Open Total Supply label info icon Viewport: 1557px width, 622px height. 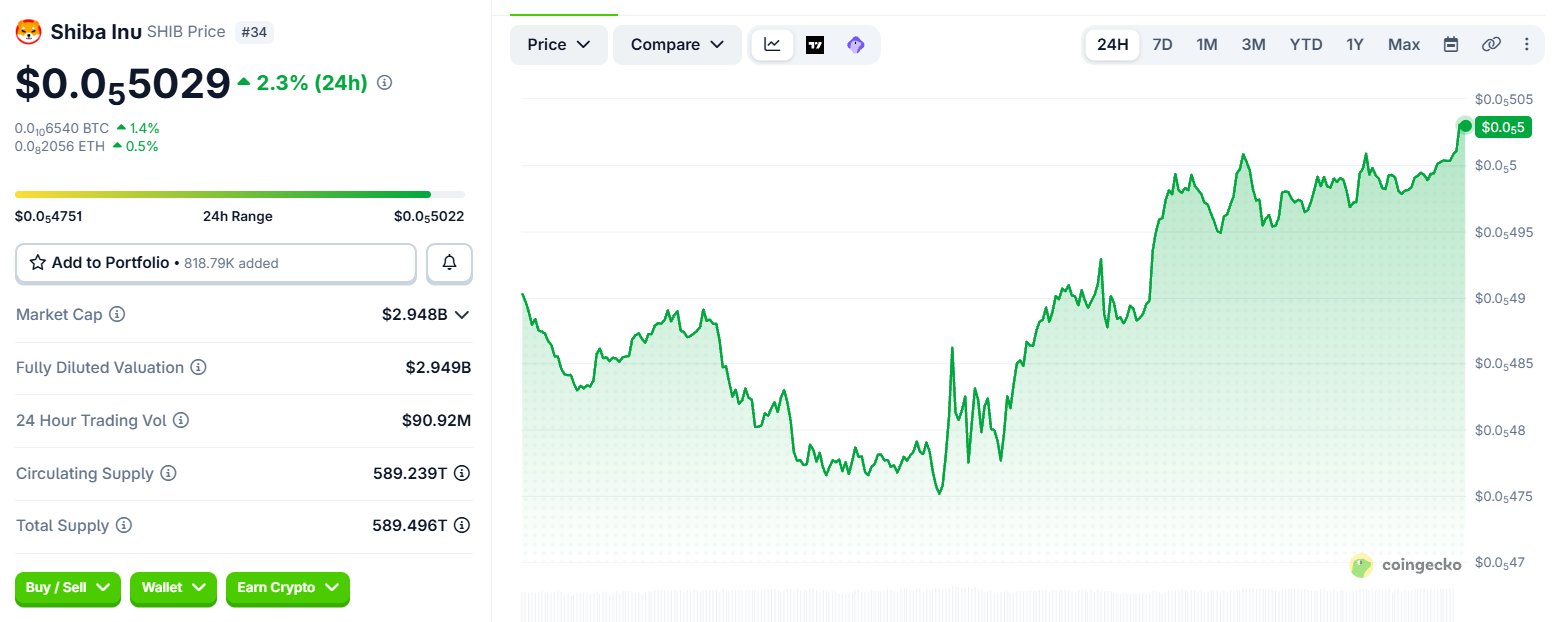tap(123, 525)
